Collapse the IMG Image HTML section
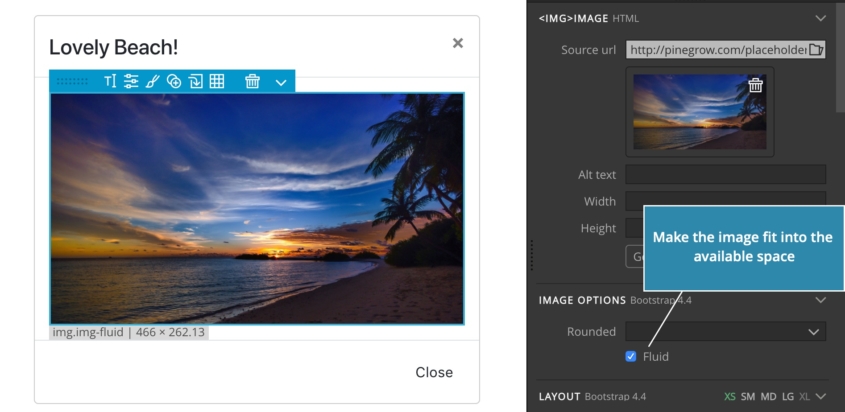The height and width of the screenshot is (412, 845). tap(820, 18)
